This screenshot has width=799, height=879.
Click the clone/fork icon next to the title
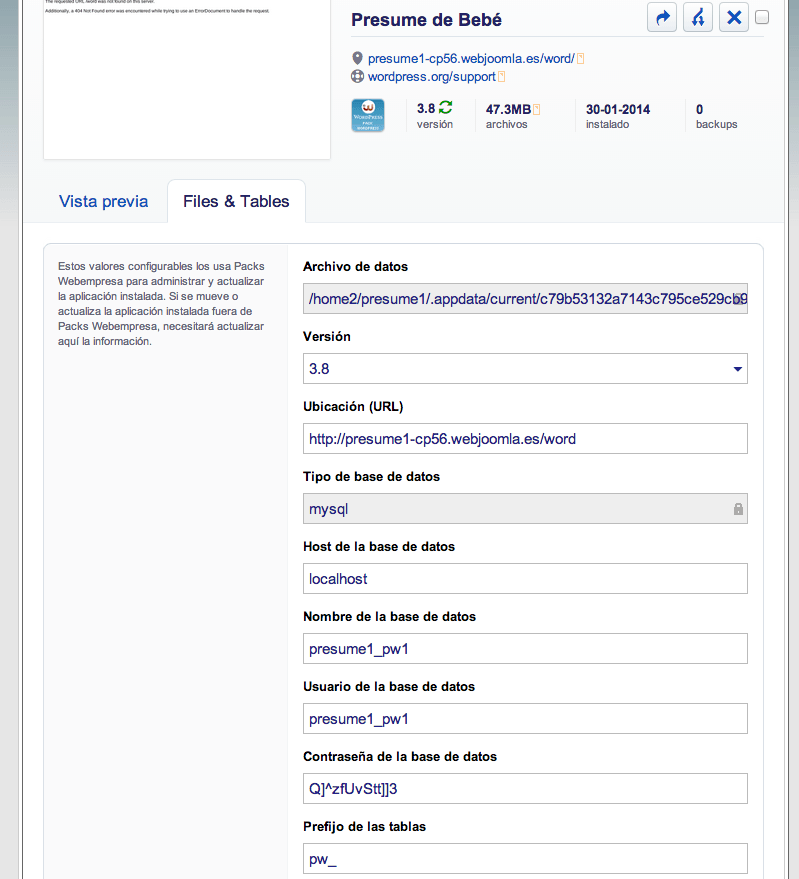click(x=698, y=17)
